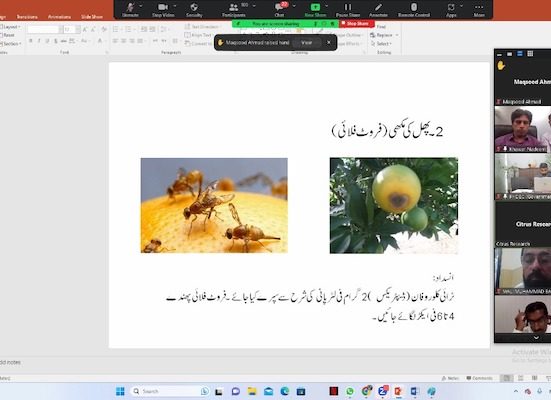Click the Reset slide button

8,35
